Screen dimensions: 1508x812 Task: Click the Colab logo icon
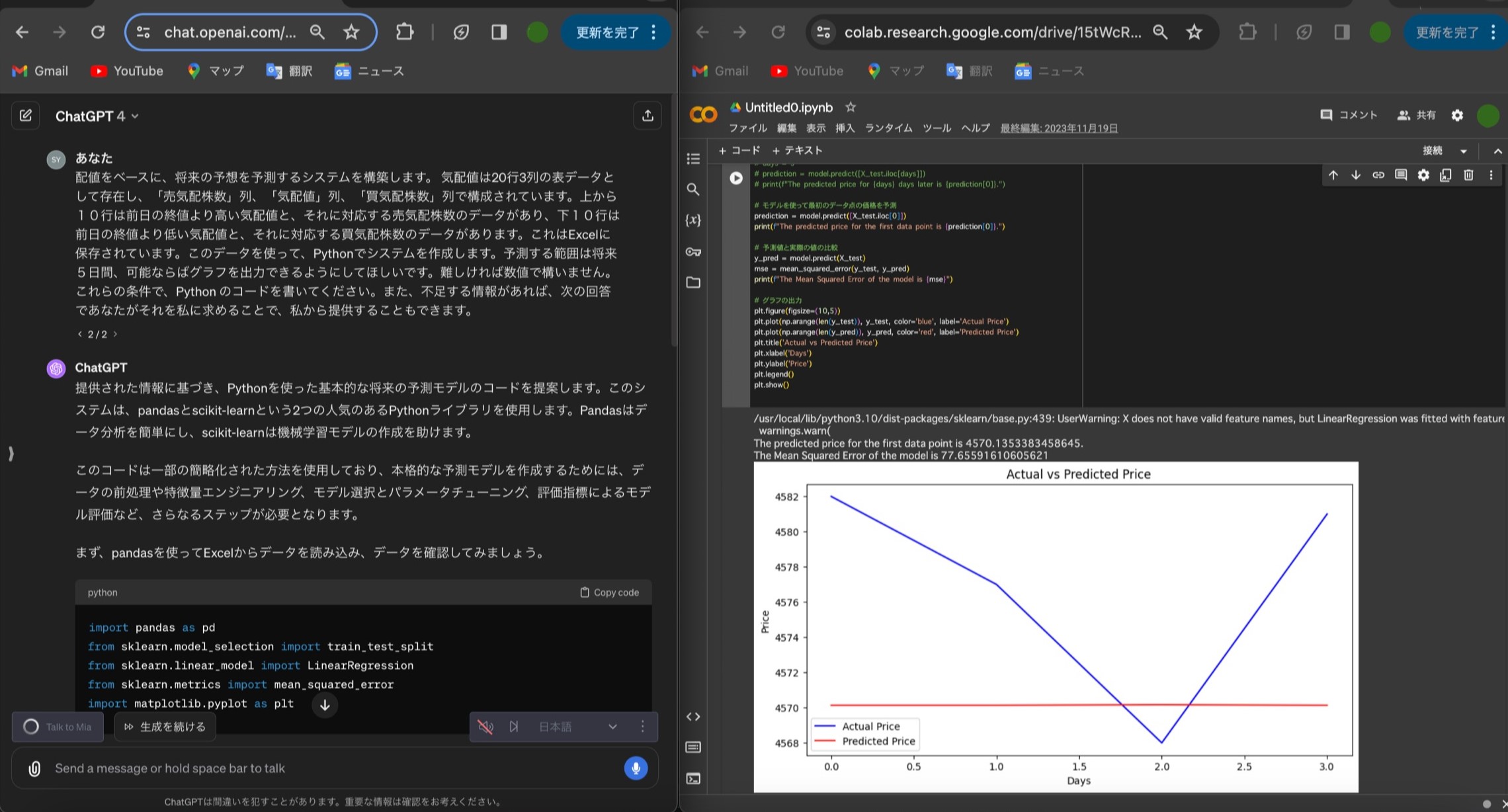coord(702,115)
